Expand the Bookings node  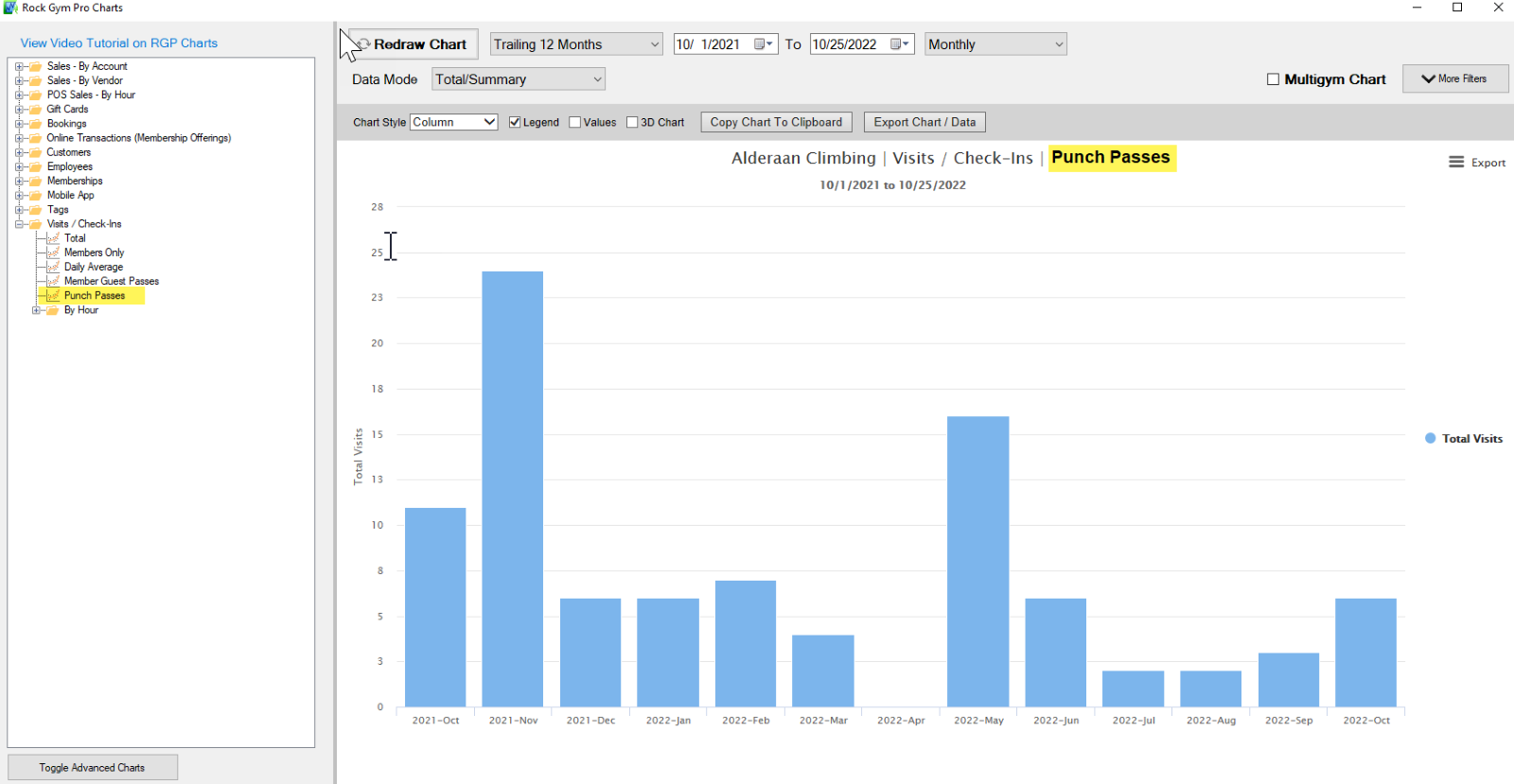[x=19, y=124]
